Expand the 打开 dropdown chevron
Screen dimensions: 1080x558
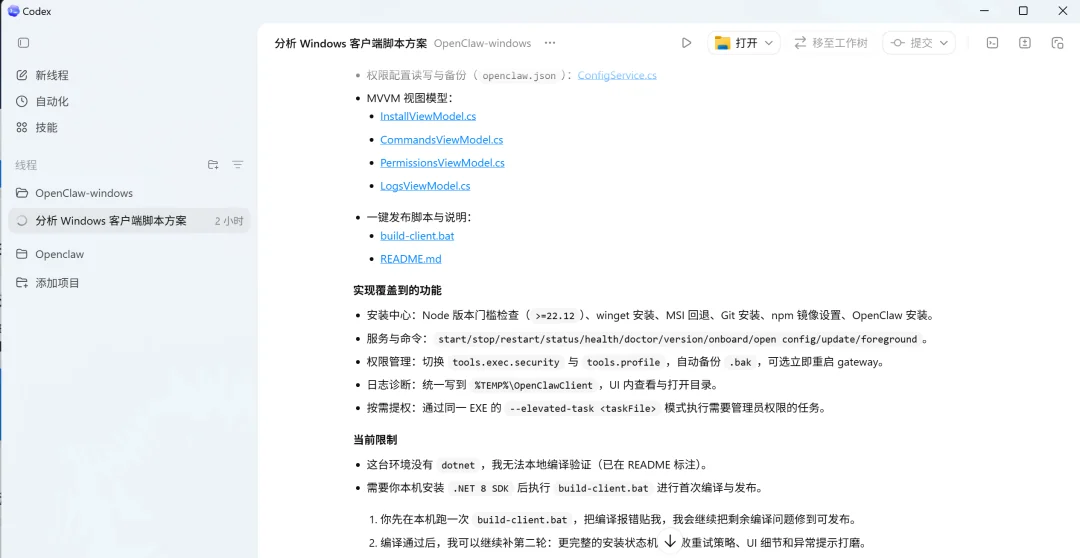pyautogui.click(x=769, y=43)
